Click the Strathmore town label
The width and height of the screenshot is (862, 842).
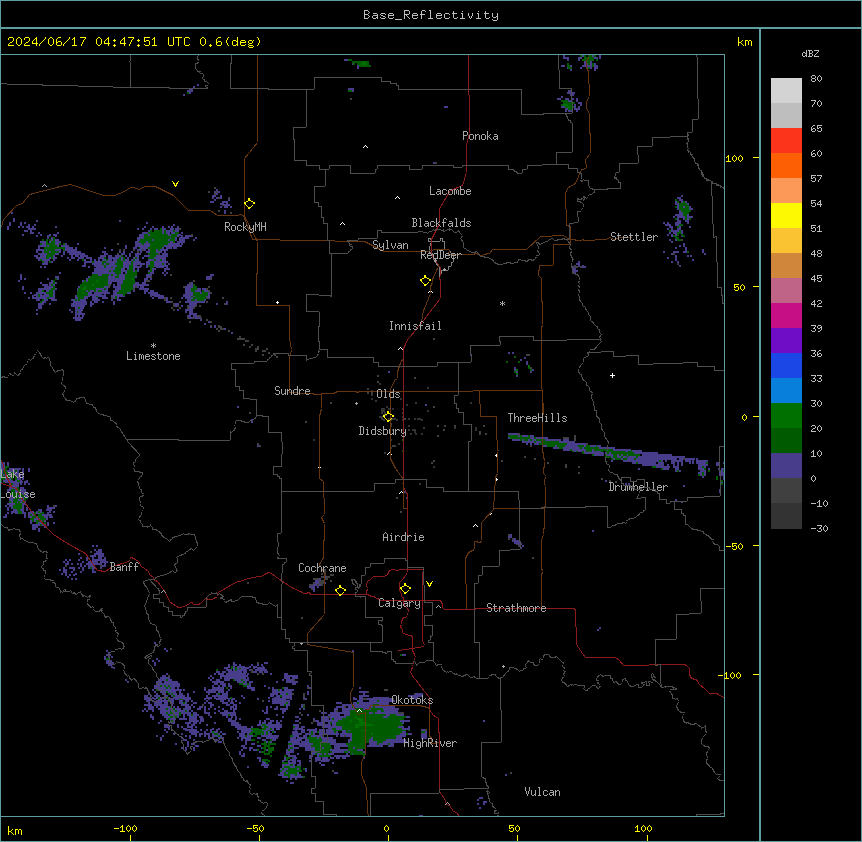point(516,608)
